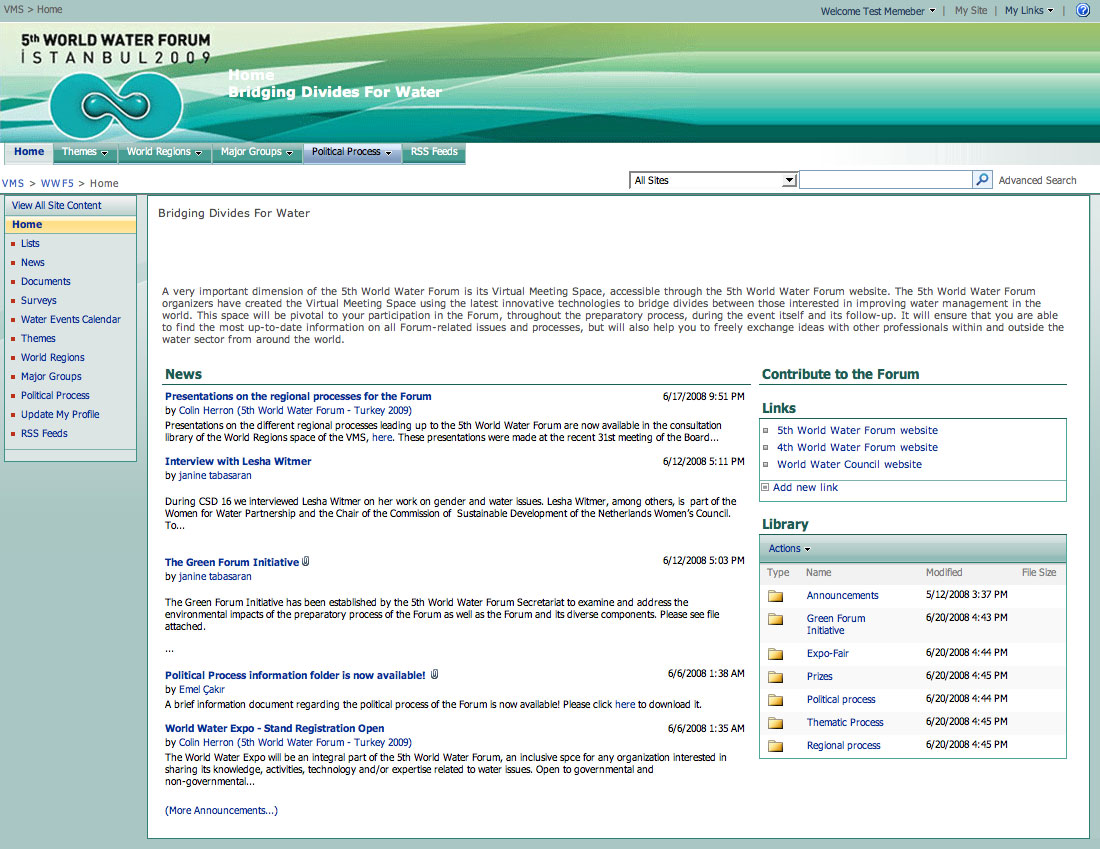The image size is (1100, 849).
Task: Open Documents in the left sidebar
Action: [46, 281]
